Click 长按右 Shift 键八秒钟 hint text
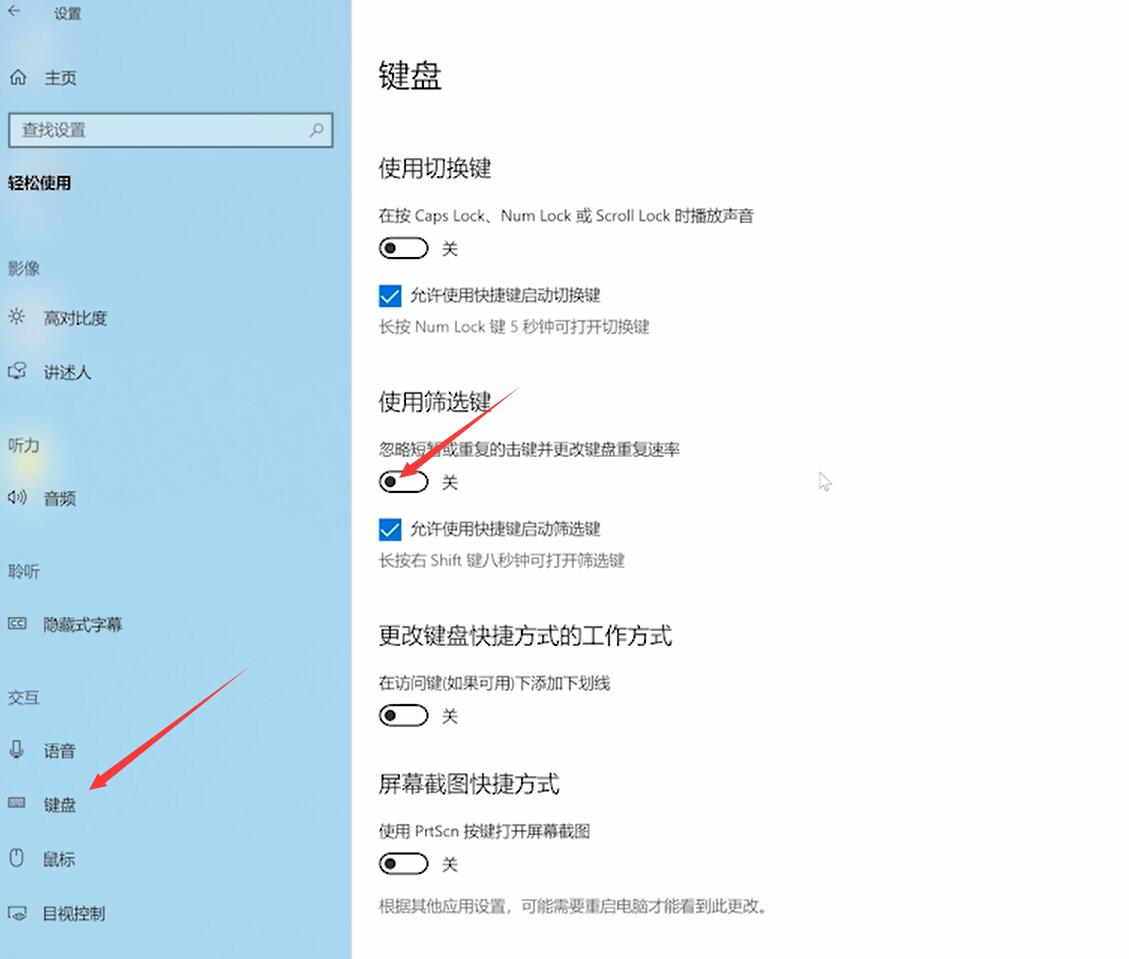Image resolution: width=1129 pixels, height=959 pixels. click(502, 560)
